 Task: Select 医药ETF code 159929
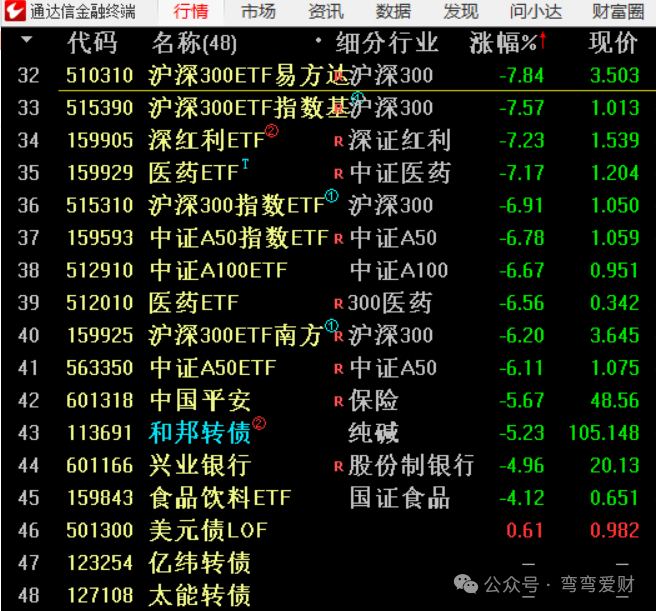tap(100, 173)
